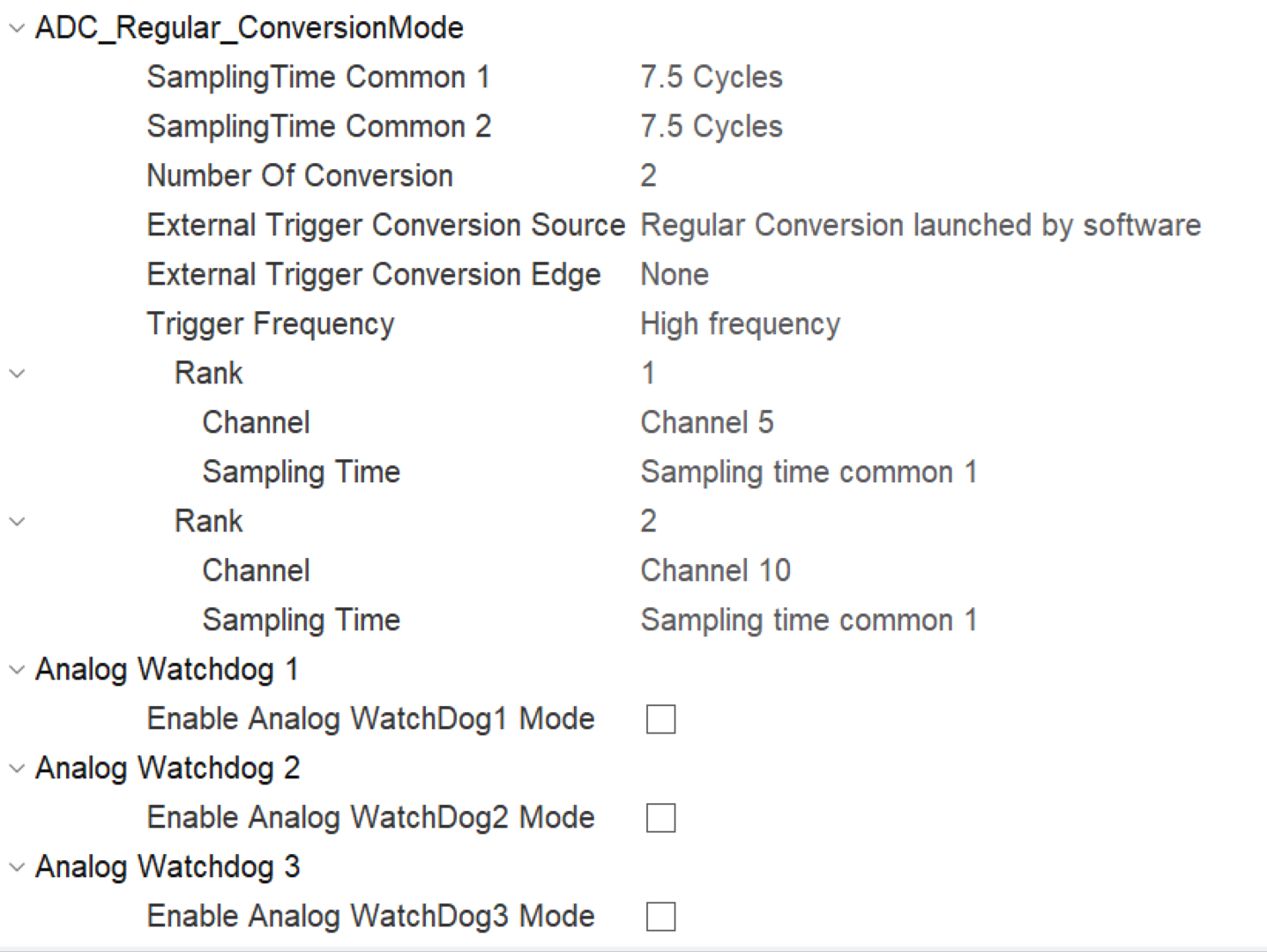
Task: Change External Trigger Conversion Edge value None
Action: [x=674, y=275]
